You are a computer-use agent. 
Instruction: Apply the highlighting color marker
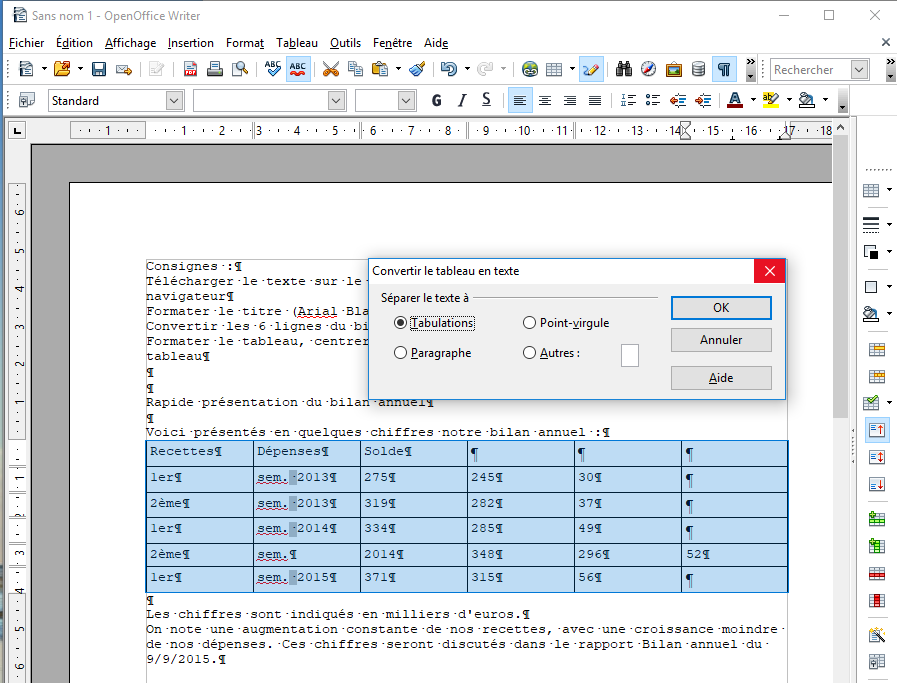pos(771,101)
